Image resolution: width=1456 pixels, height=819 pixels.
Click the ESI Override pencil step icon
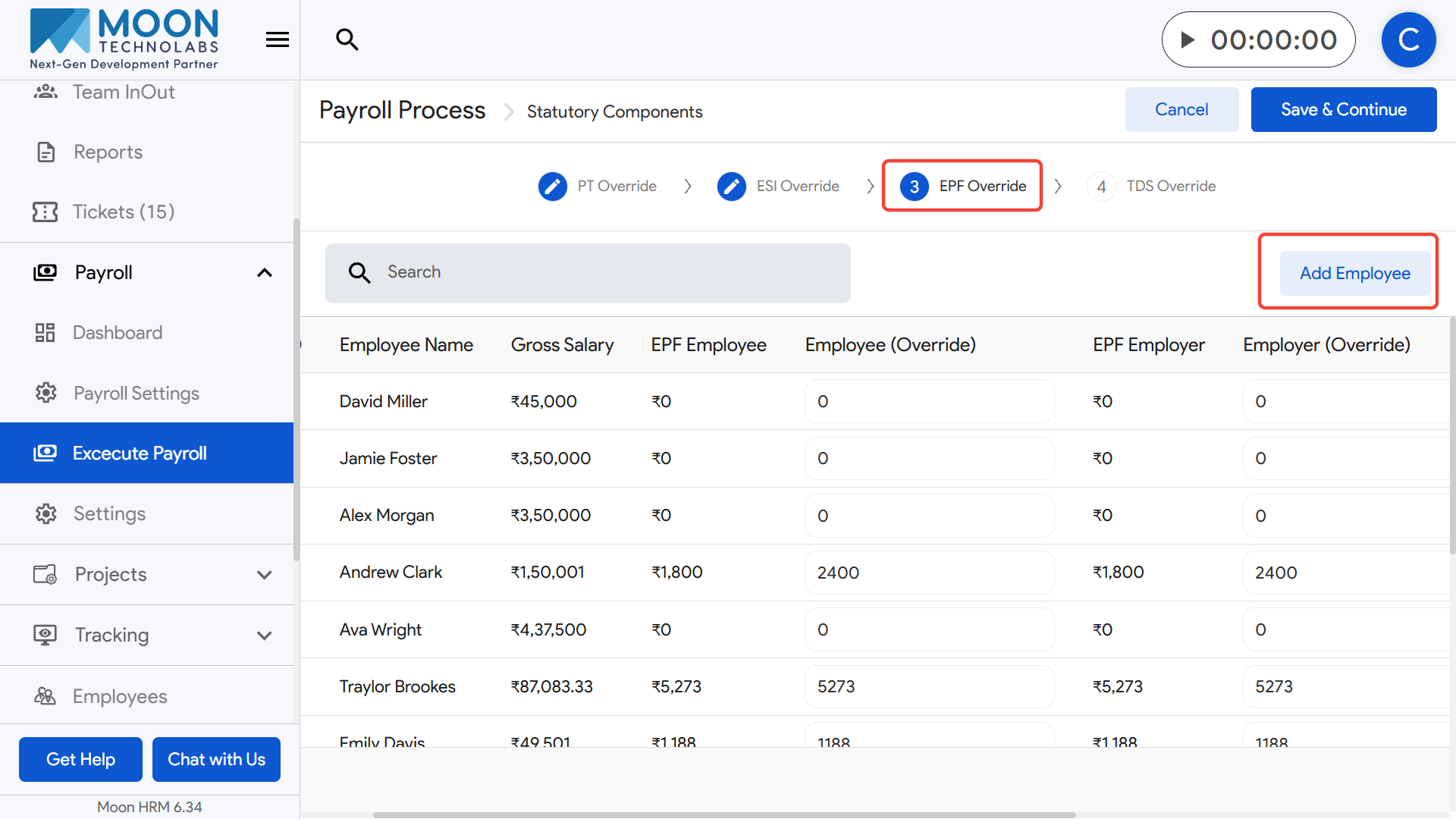[x=731, y=186]
